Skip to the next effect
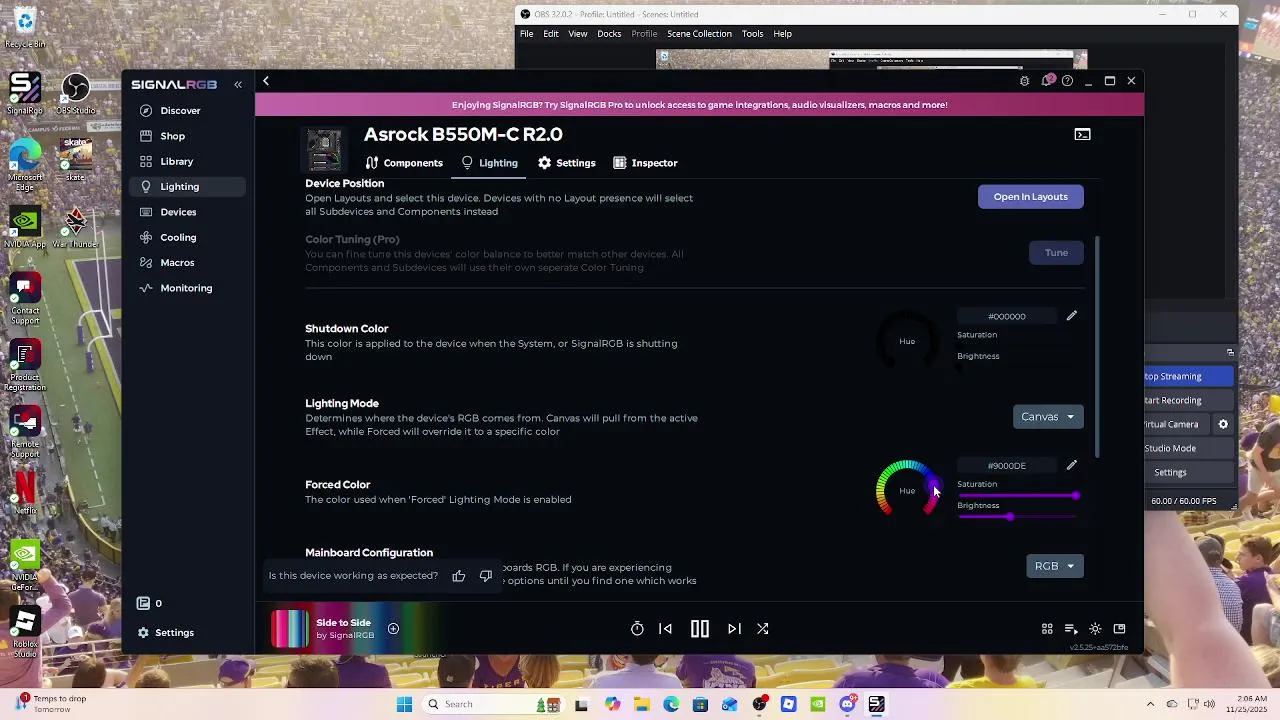Image resolution: width=1280 pixels, height=720 pixels. point(734,629)
